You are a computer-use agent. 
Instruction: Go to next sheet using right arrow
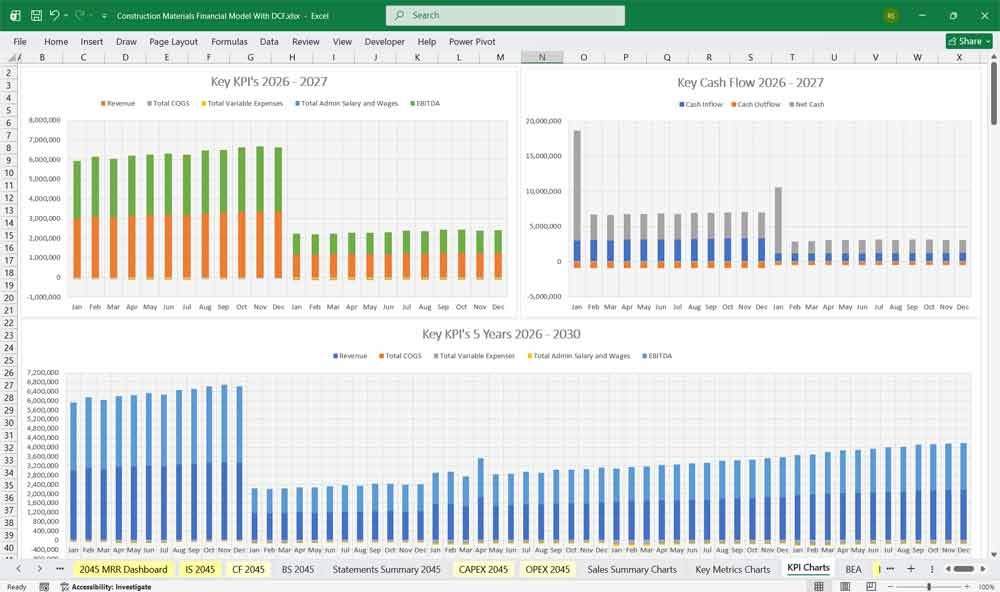39,568
